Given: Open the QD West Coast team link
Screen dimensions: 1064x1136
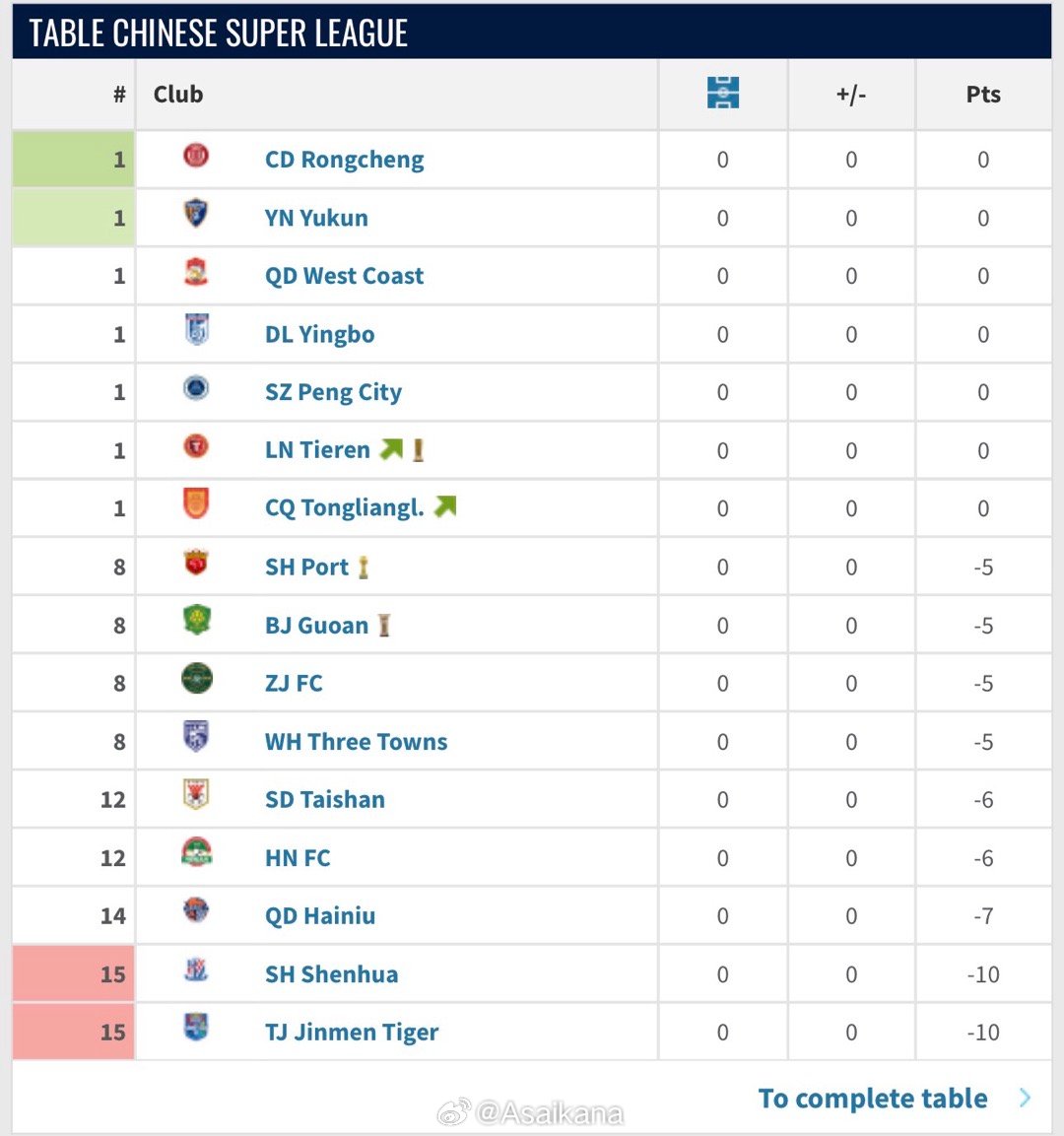Looking at the screenshot, I should [x=344, y=276].
